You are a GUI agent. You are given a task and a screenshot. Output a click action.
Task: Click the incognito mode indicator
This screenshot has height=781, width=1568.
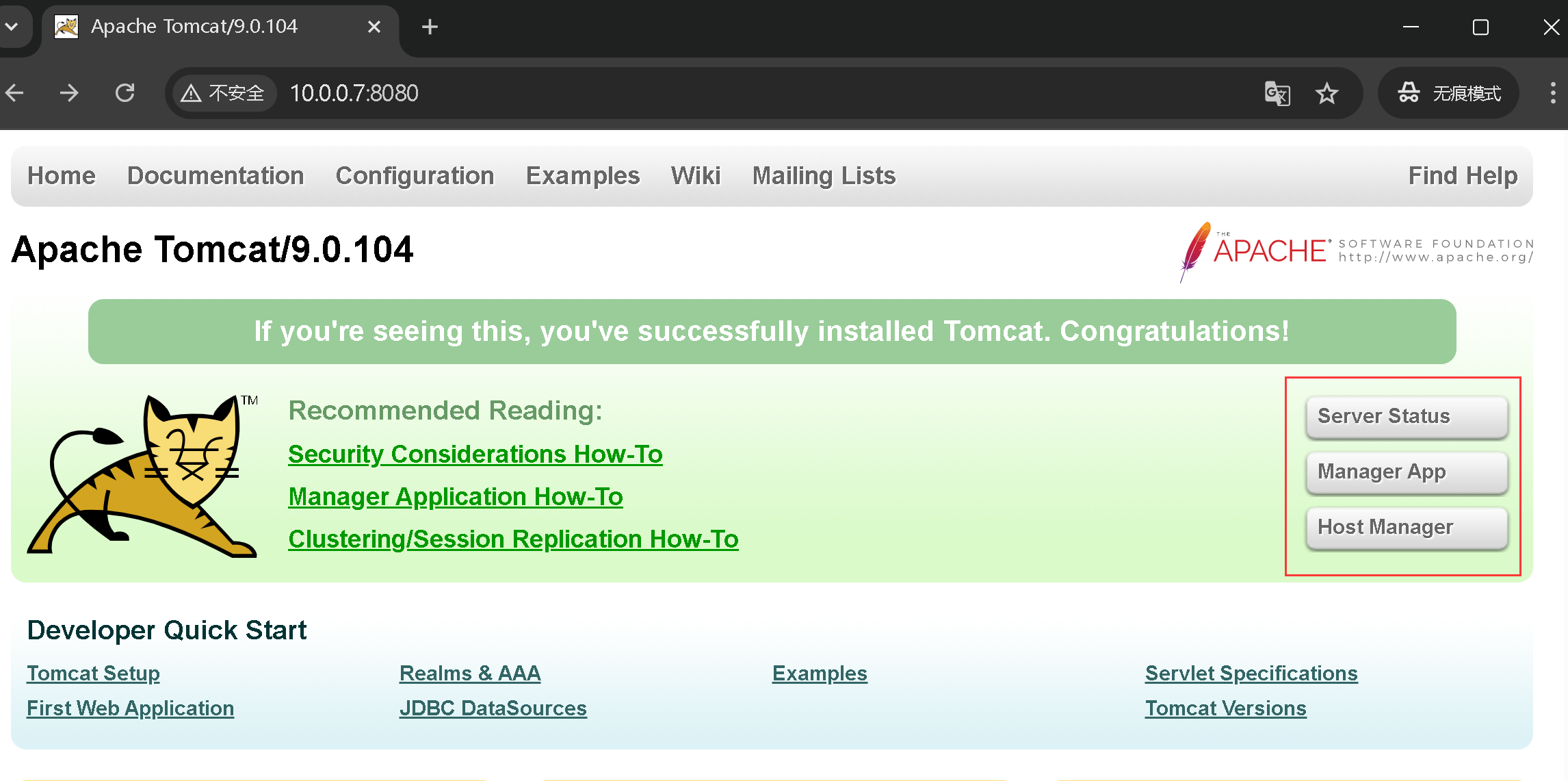click(1449, 93)
